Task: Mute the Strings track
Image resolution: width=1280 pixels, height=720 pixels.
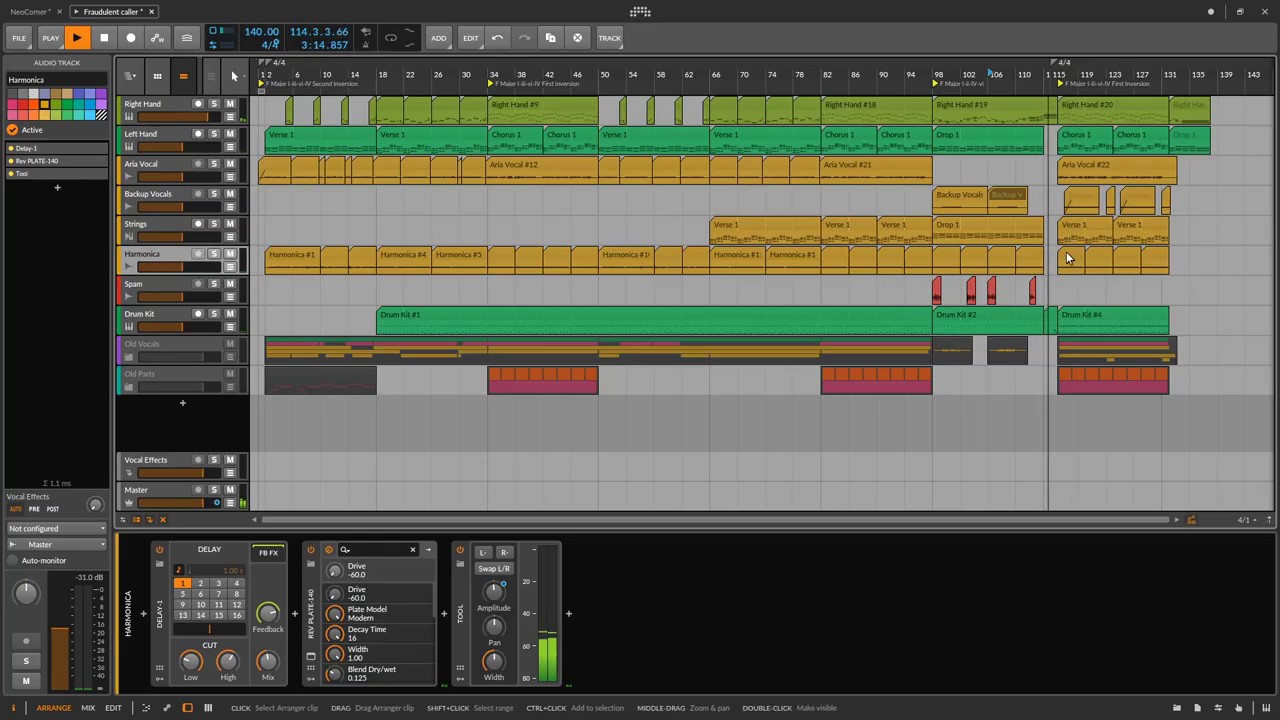Action: (230, 224)
